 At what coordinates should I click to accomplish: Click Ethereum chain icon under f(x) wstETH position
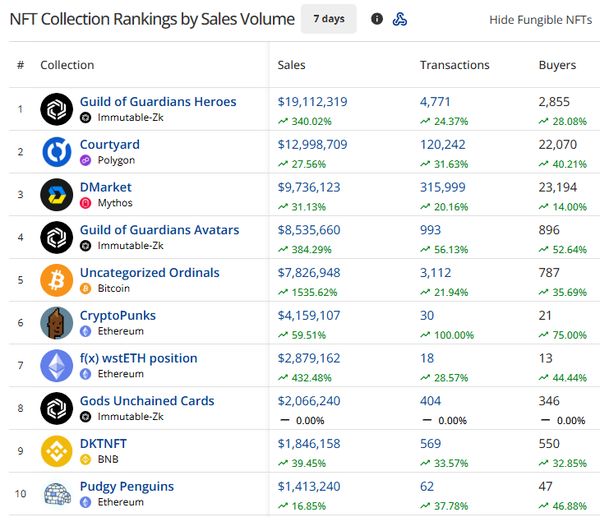85,374
